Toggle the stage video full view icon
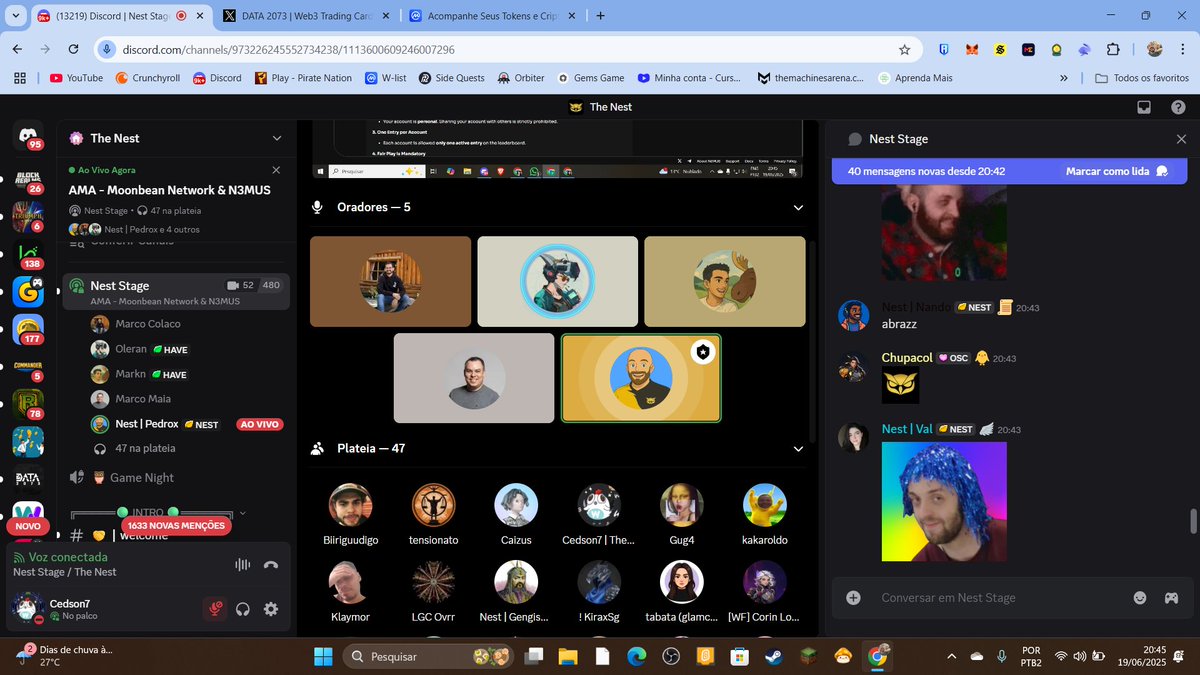1200x675 pixels. (1143, 106)
